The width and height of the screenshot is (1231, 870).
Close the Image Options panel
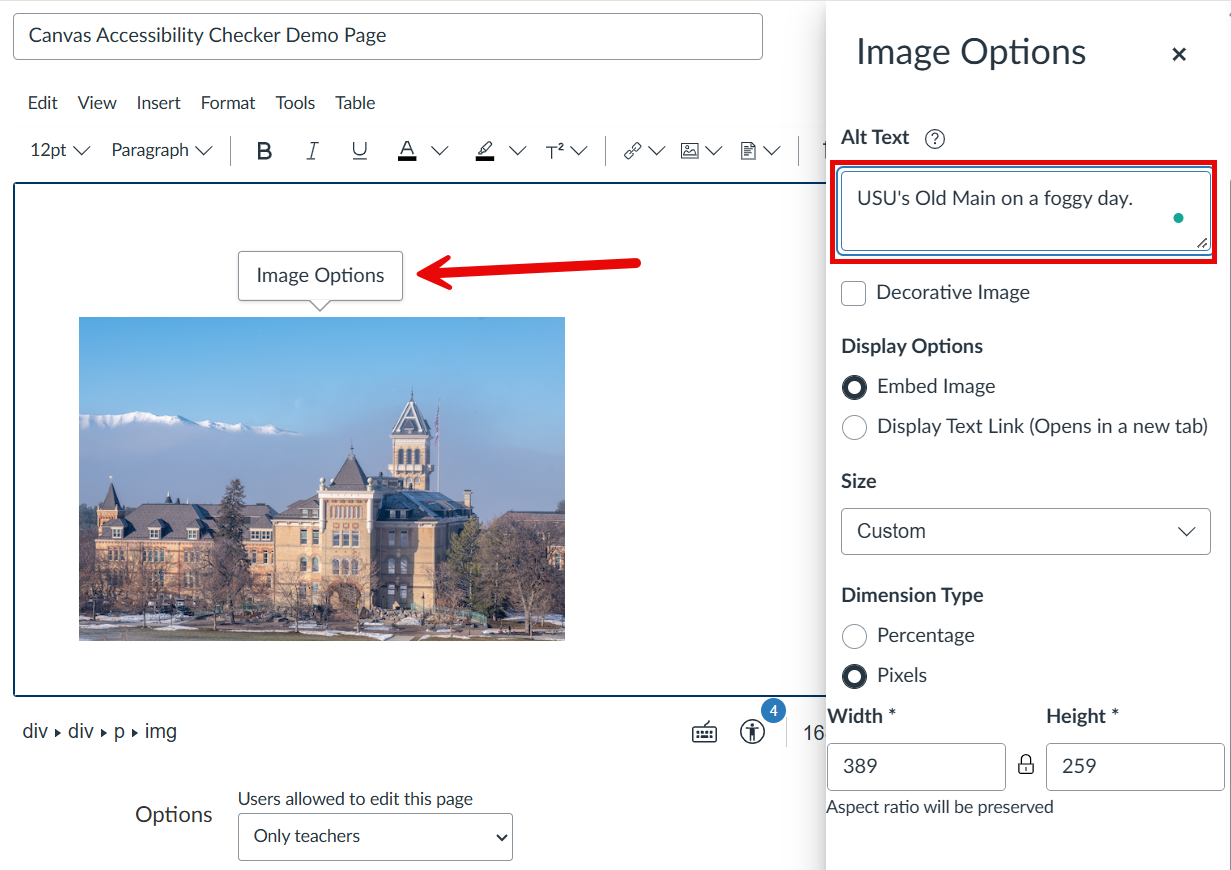pyautogui.click(x=1179, y=54)
